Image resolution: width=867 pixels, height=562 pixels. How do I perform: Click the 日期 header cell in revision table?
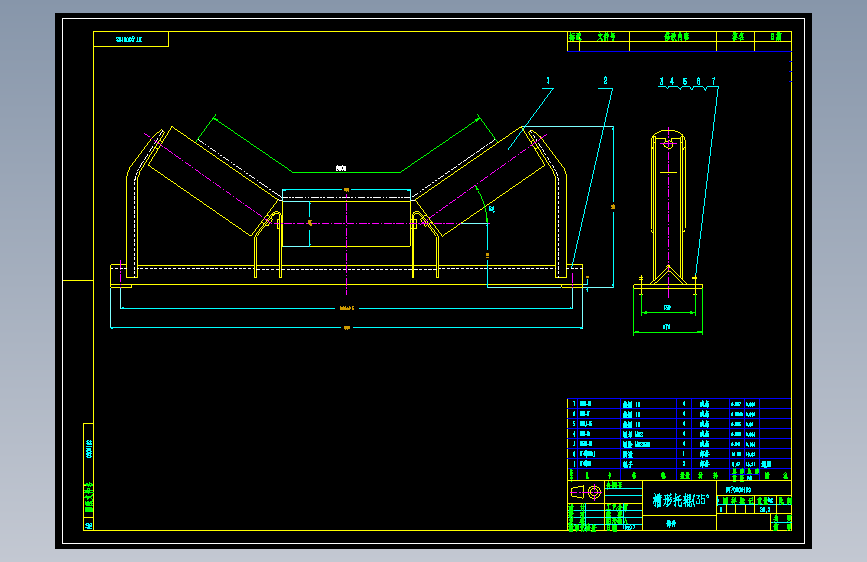[773, 37]
